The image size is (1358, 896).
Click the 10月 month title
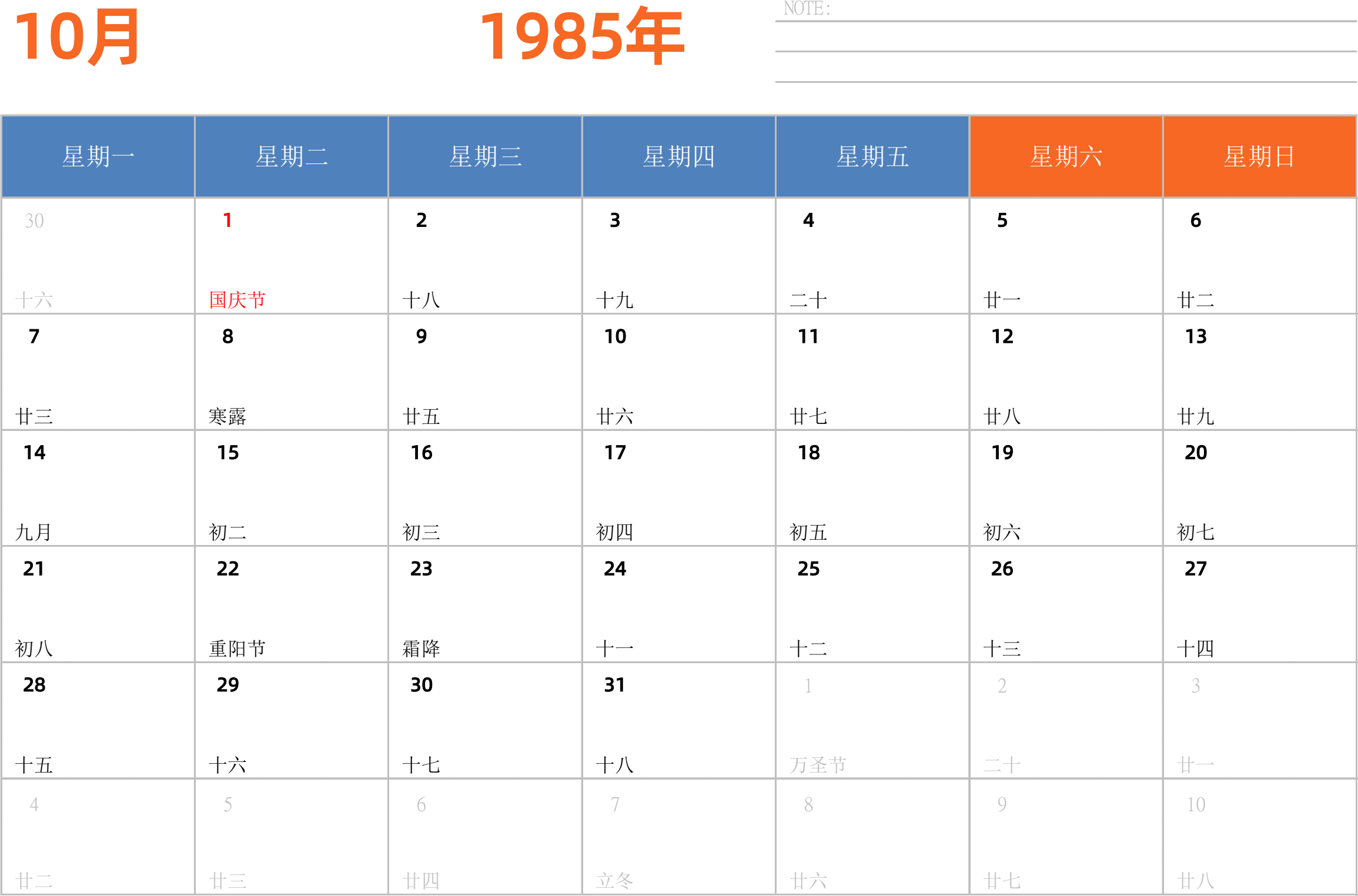tap(77, 36)
